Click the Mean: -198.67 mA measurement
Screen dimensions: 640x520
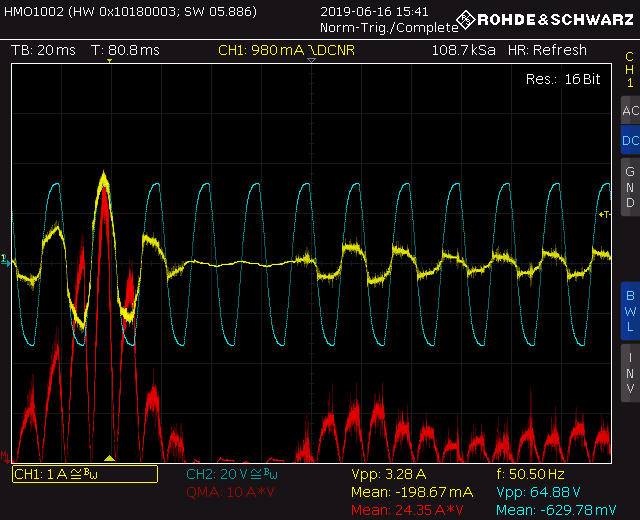(412, 492)
